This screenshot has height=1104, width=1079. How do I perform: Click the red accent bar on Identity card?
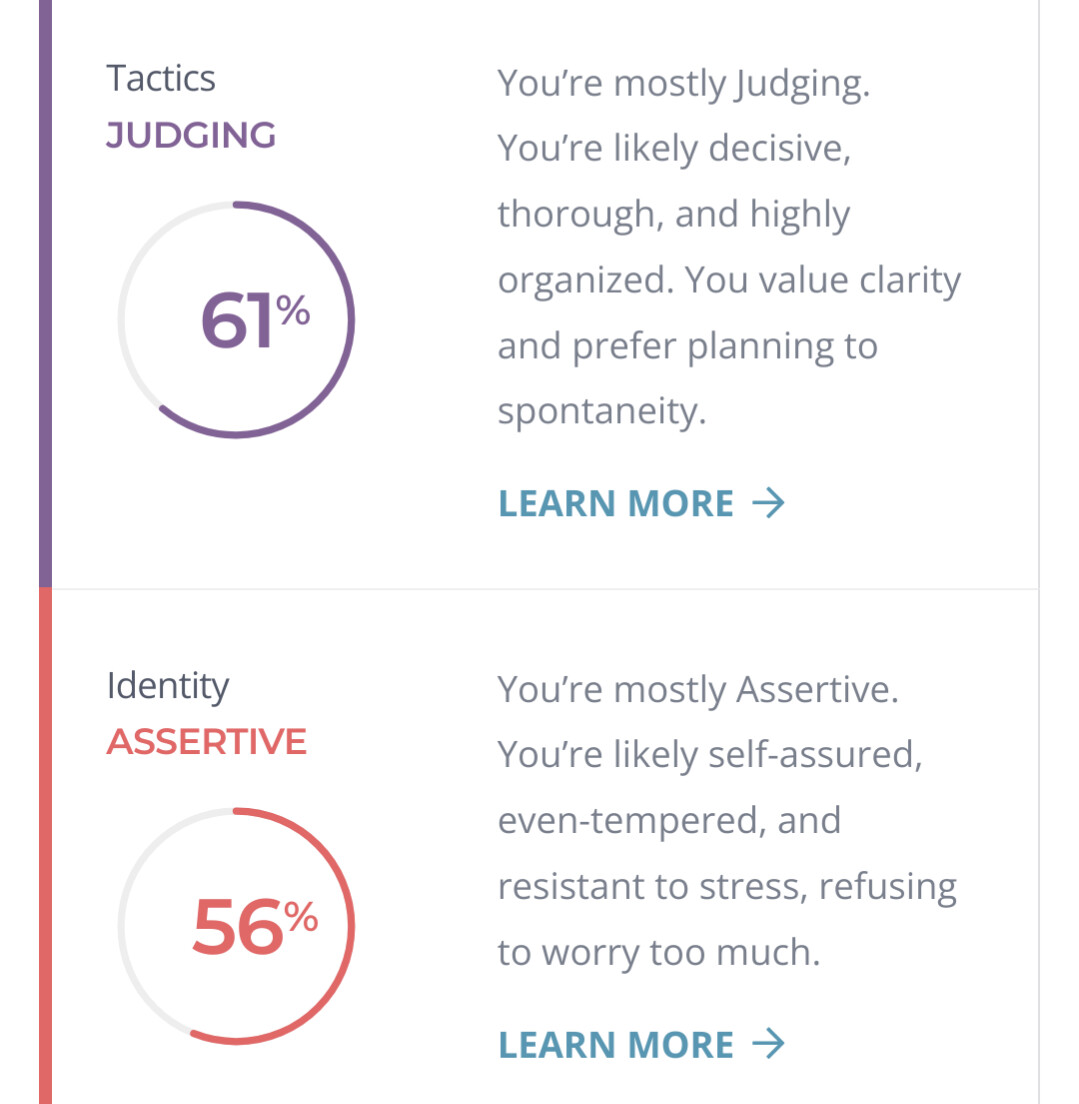(45, 850)
